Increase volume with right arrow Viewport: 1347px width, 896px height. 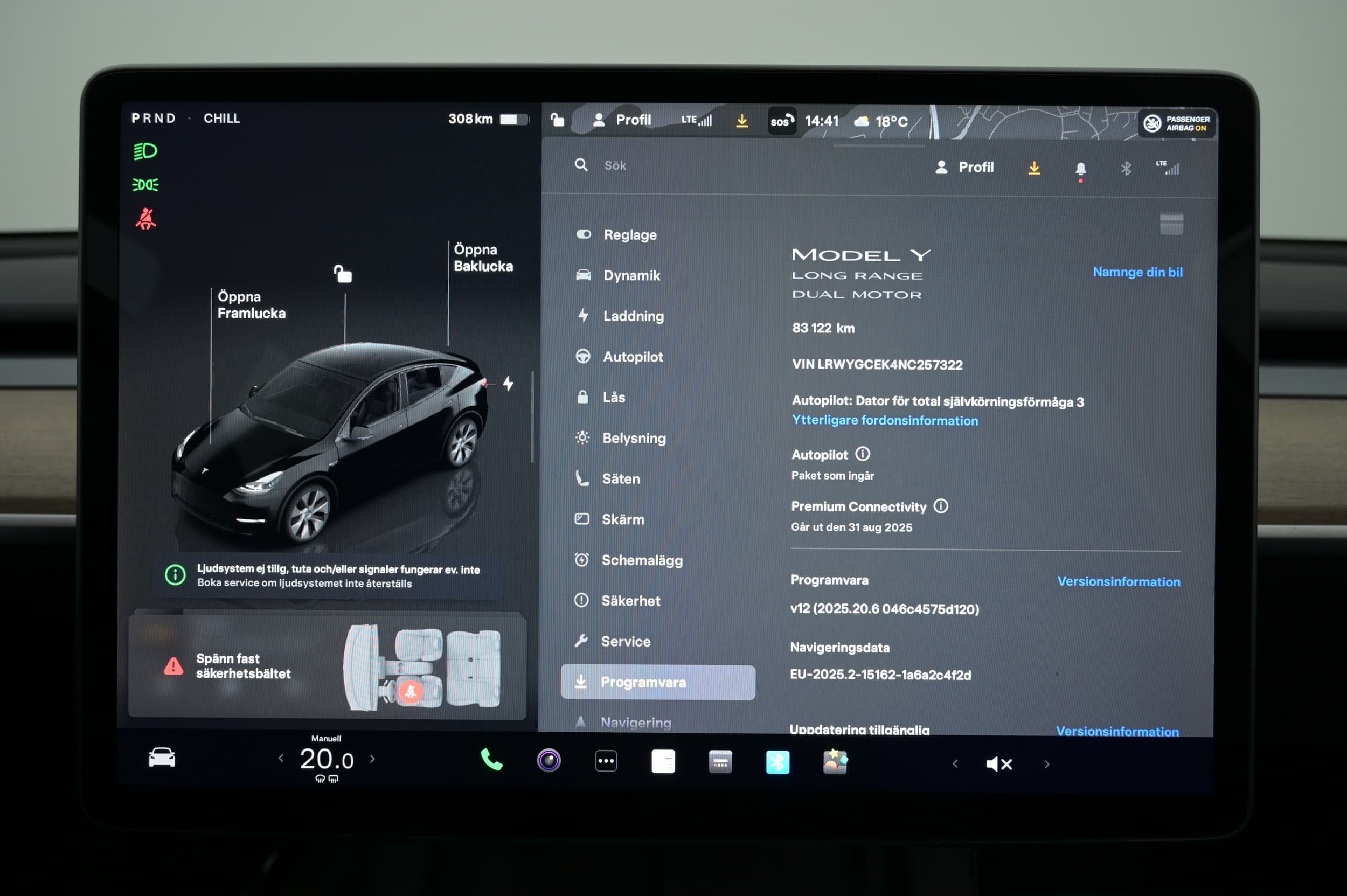[1046, 764]
